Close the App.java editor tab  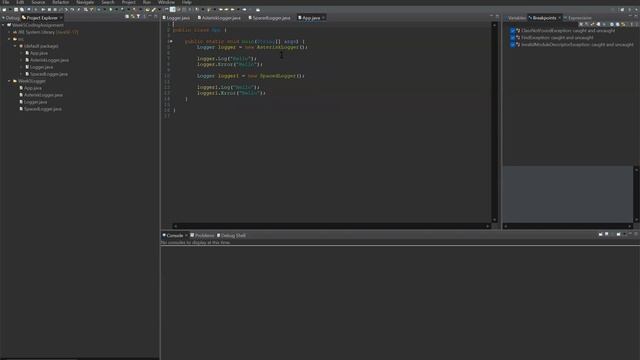(323, 18)
